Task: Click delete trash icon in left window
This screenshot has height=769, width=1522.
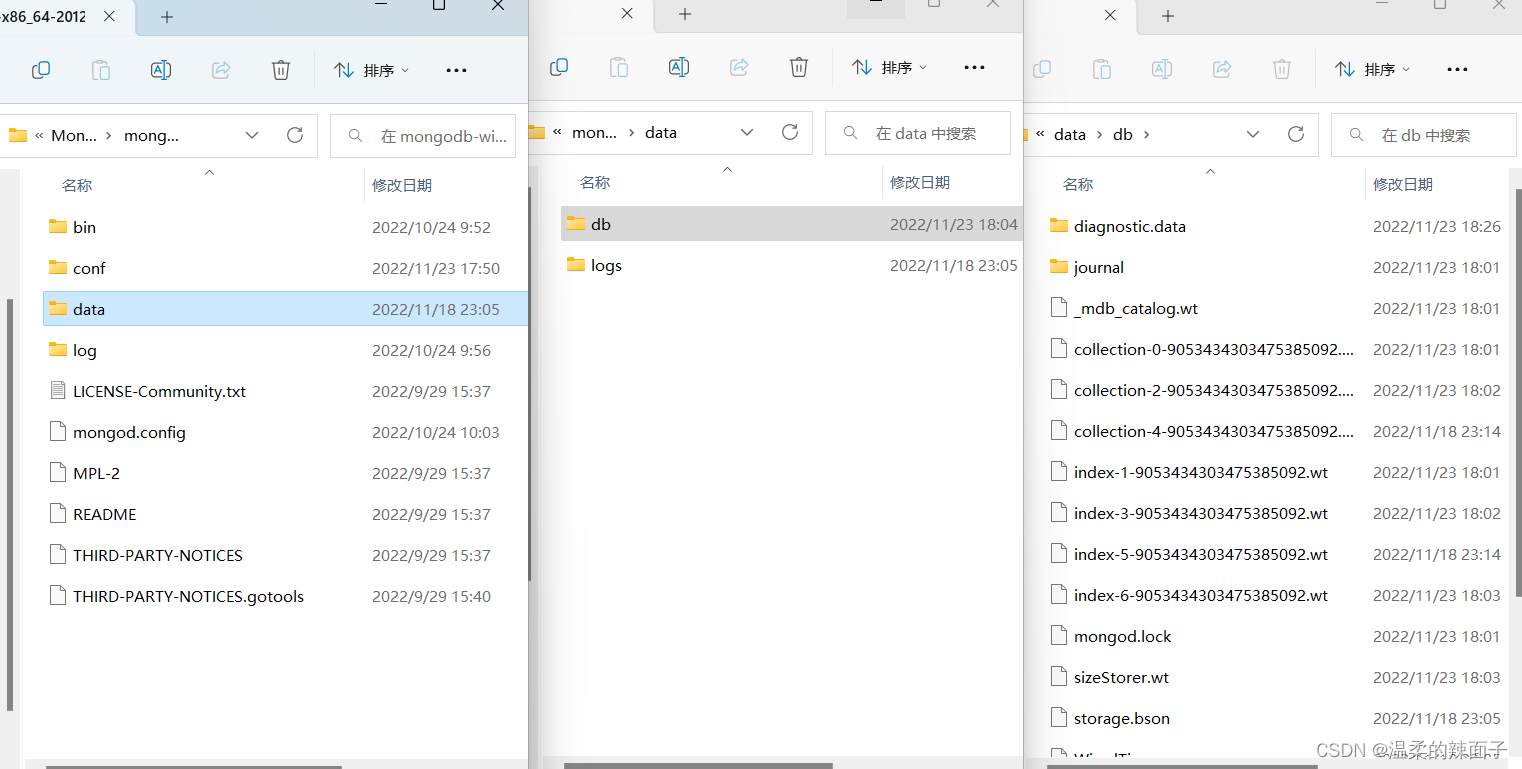Action: 281,70
